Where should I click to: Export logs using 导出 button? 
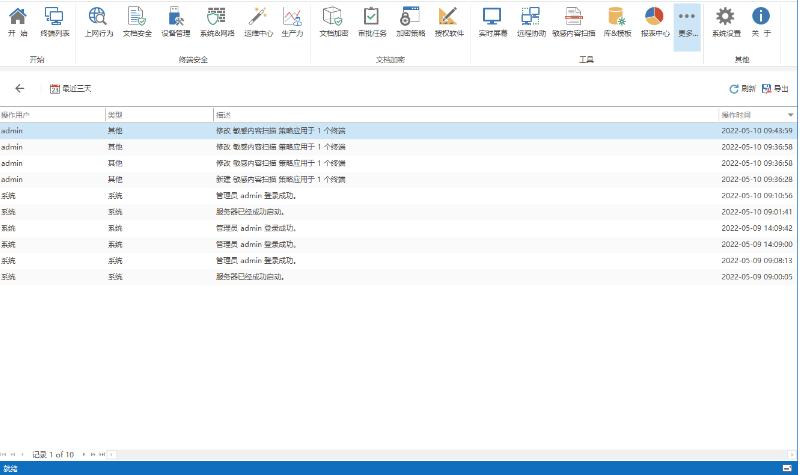coord(775,89)
